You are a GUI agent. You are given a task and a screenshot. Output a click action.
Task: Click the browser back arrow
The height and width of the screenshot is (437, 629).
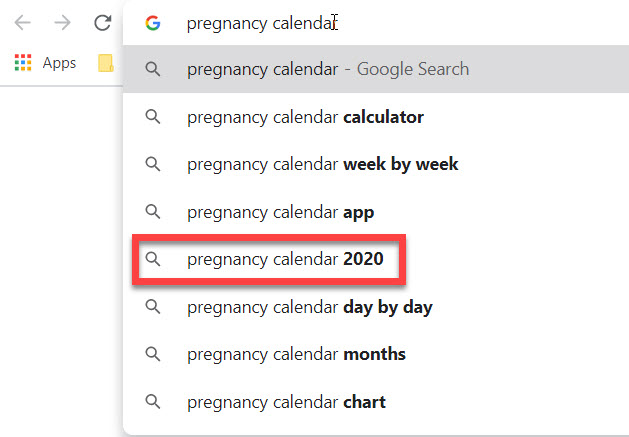coord(23,23)
